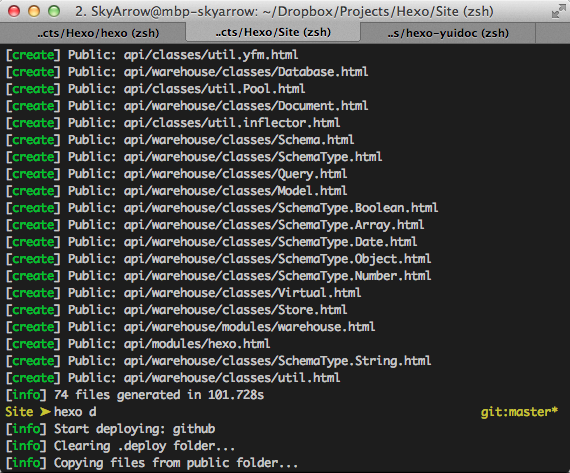
Task: Click the 'hexo d' command text
Action: [75, 412]
